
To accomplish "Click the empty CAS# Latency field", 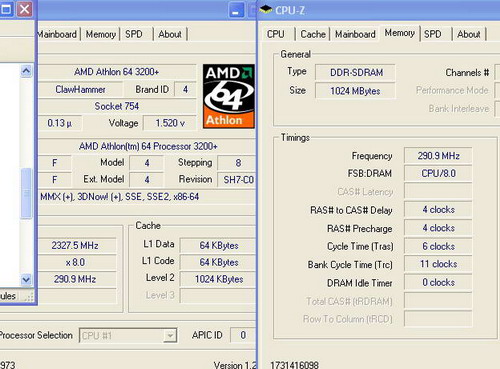I will click(x=438, y=191).
